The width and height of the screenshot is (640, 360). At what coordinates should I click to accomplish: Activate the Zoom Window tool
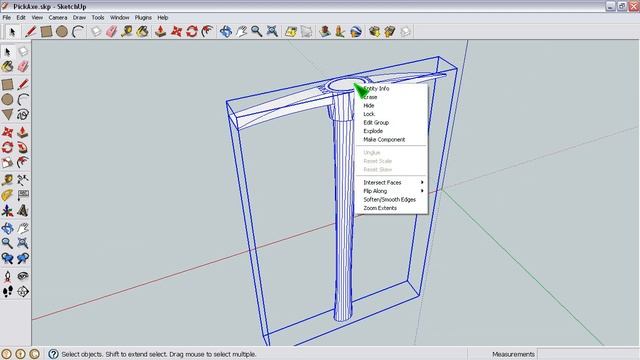click(23, 243)
